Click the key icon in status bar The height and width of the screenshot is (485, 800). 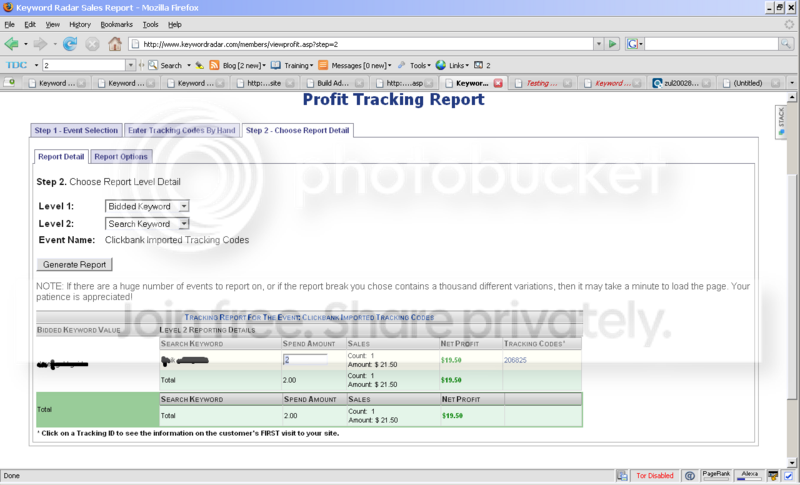773,476
